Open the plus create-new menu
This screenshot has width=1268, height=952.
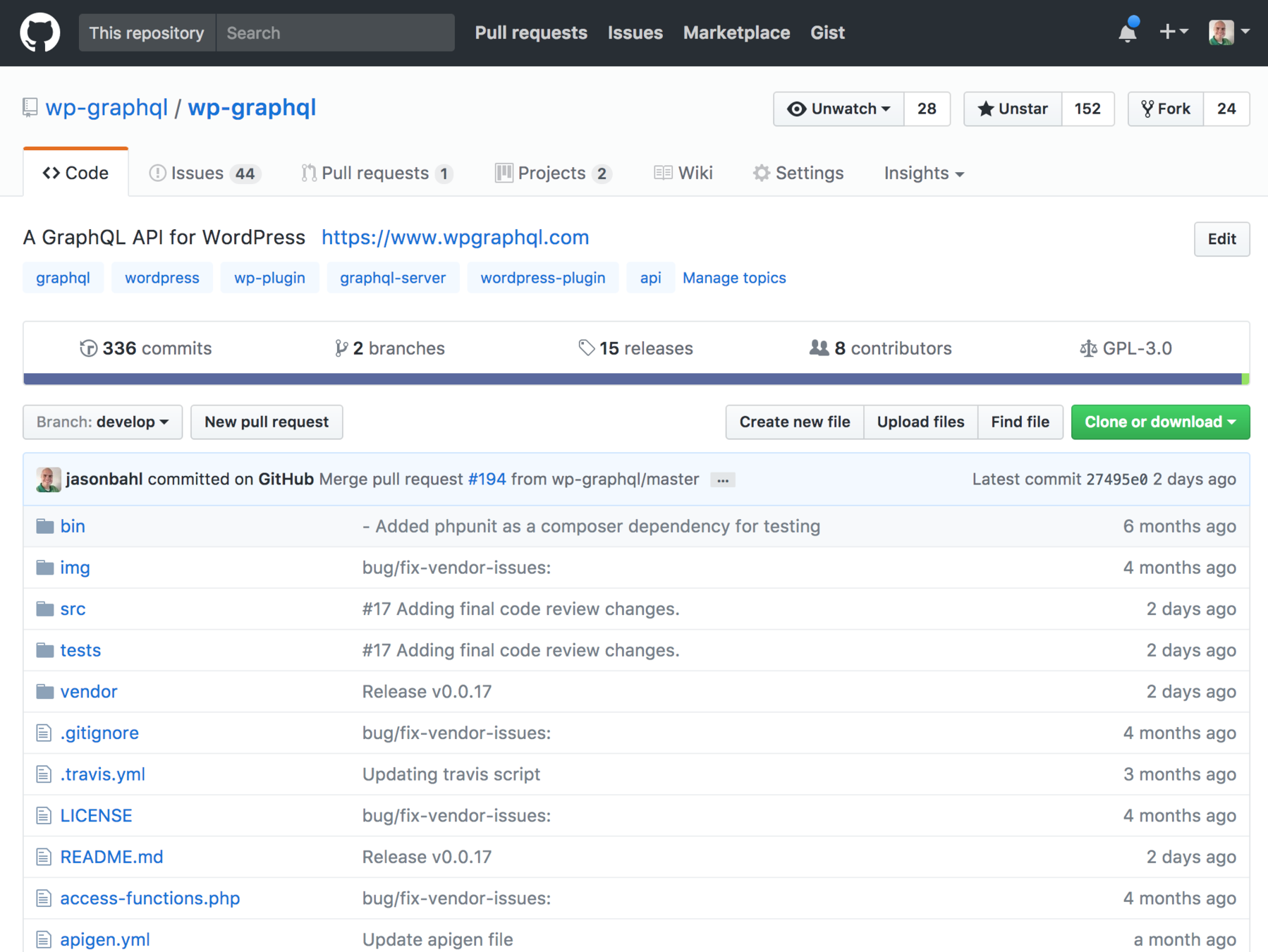[1173, 32]
